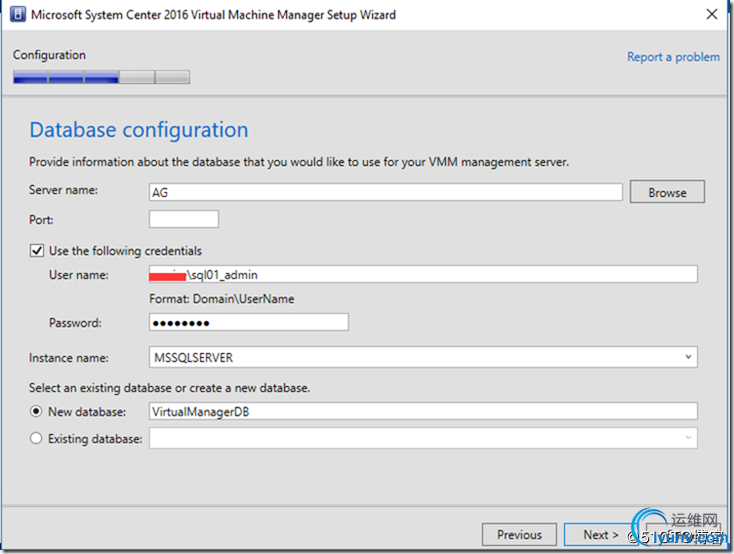Select the Password field

(x=248, y=322)
